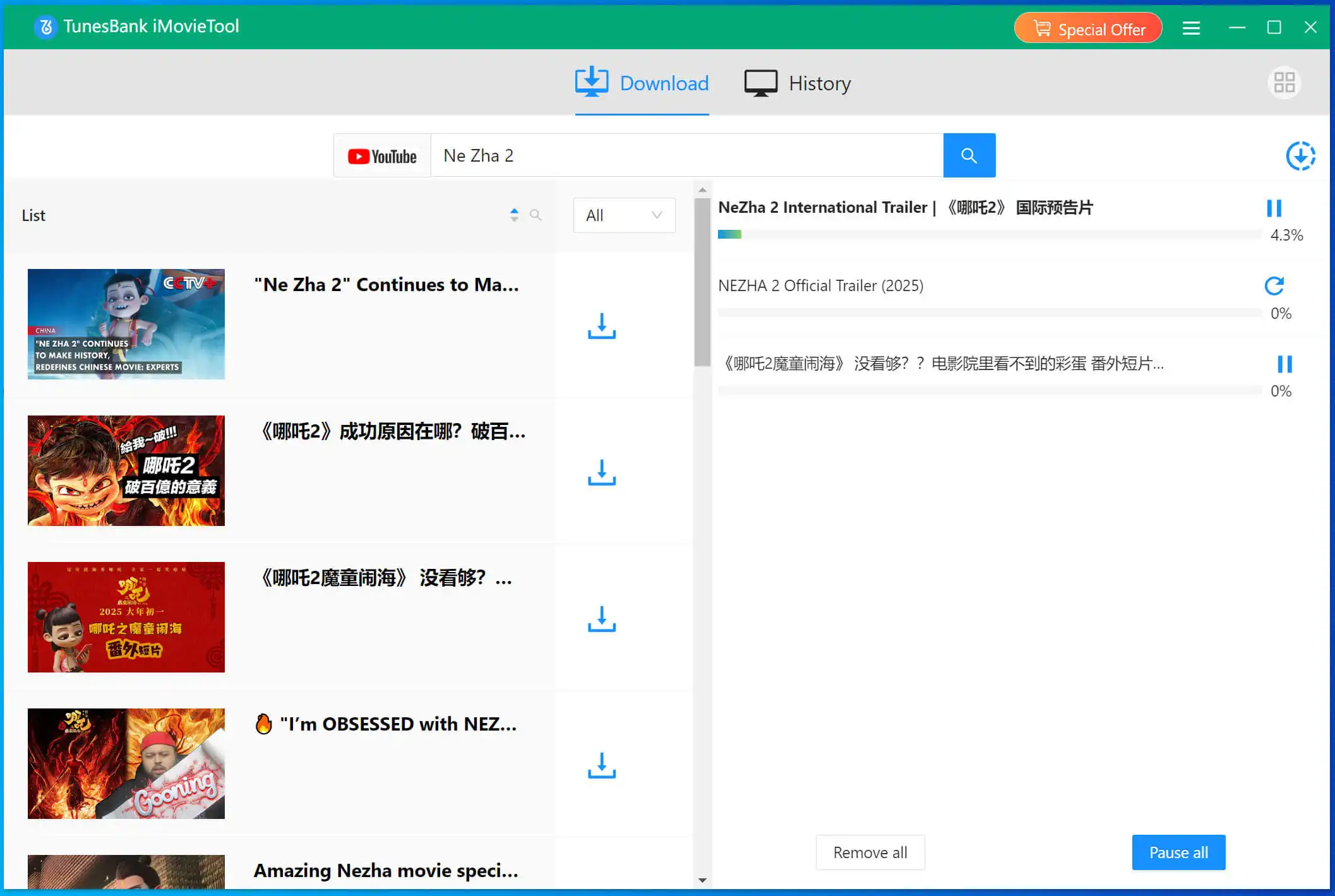Open the Special Offer promotion
This screenshot has height=896, width=1335.
click(1088, 28)
